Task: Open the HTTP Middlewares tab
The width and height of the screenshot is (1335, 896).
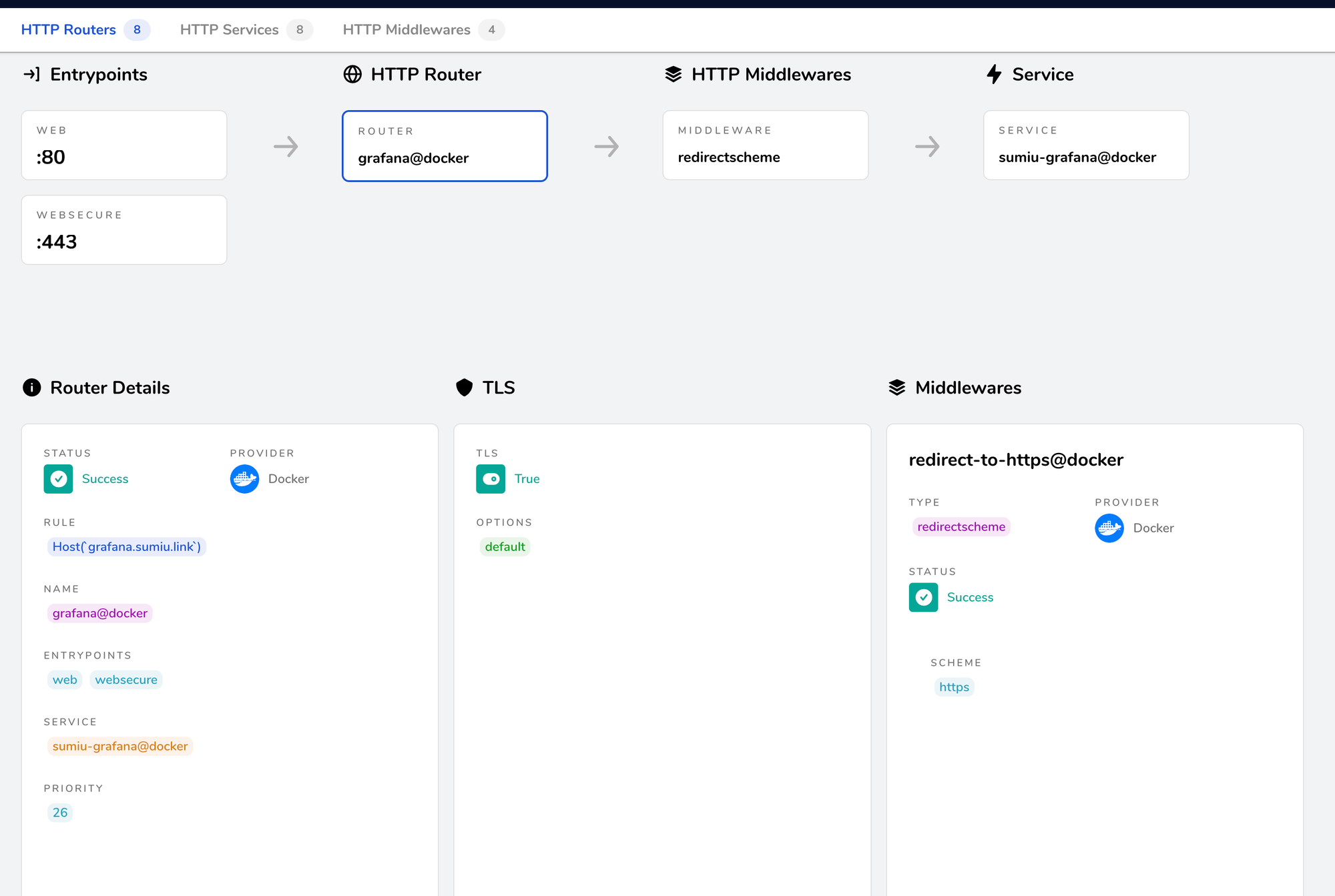Action: (x=406, y=30)
